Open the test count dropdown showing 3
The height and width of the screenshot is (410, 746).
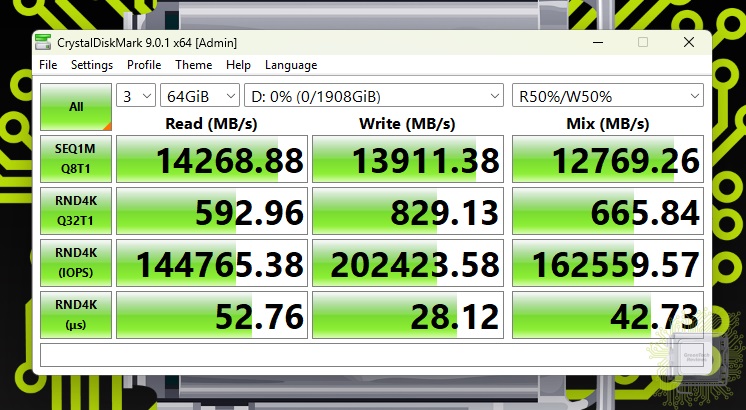(136, 97)
